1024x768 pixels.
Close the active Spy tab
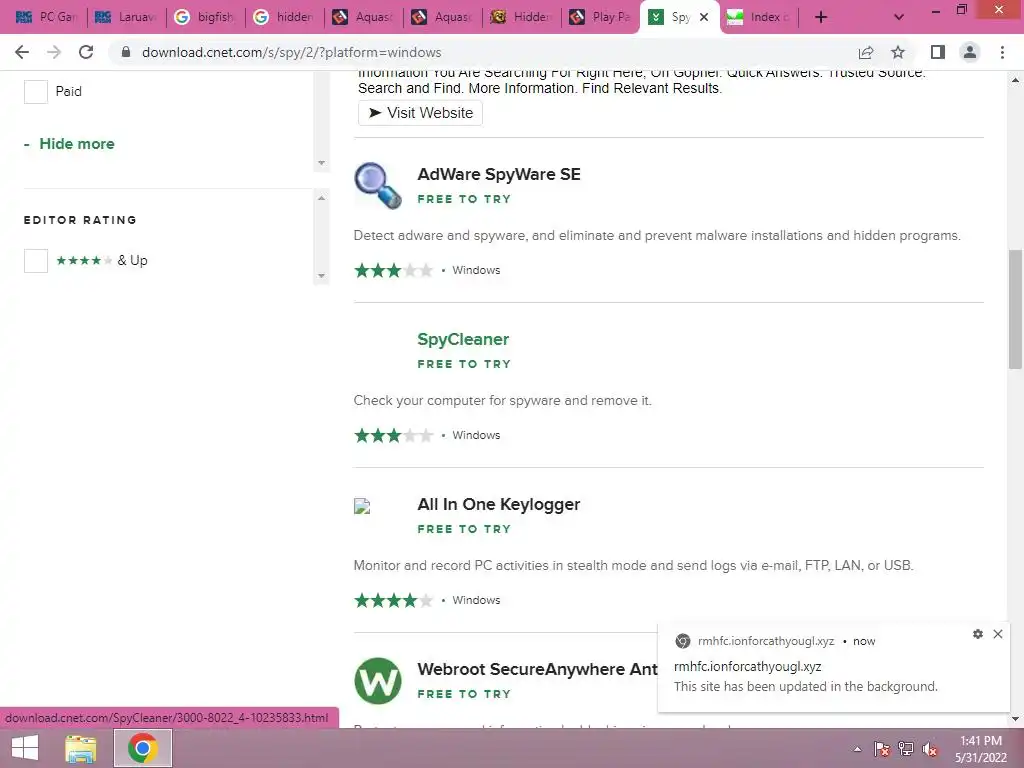point(704,17)
